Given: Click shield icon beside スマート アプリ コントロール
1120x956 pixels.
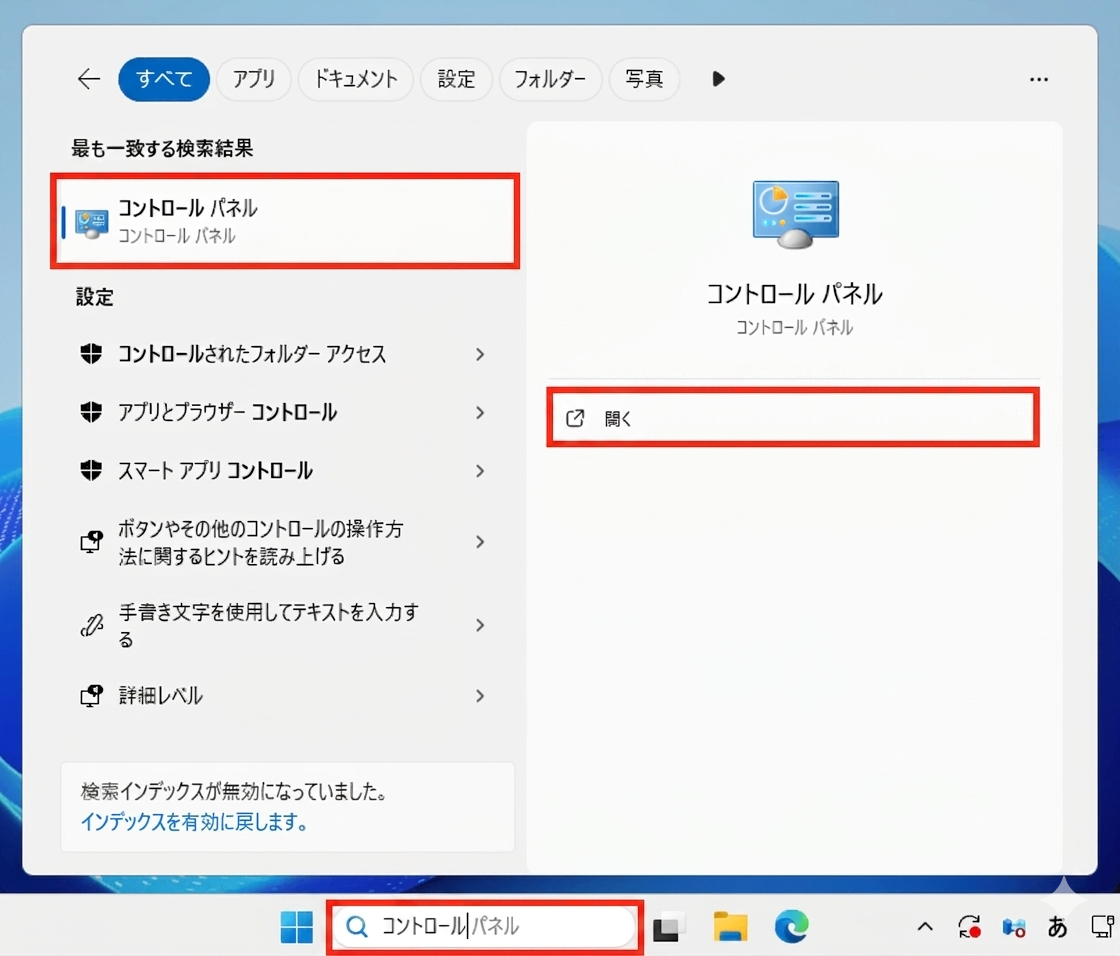Looking at the screenshot, I should pyautogui.click(x=91, y=471).
